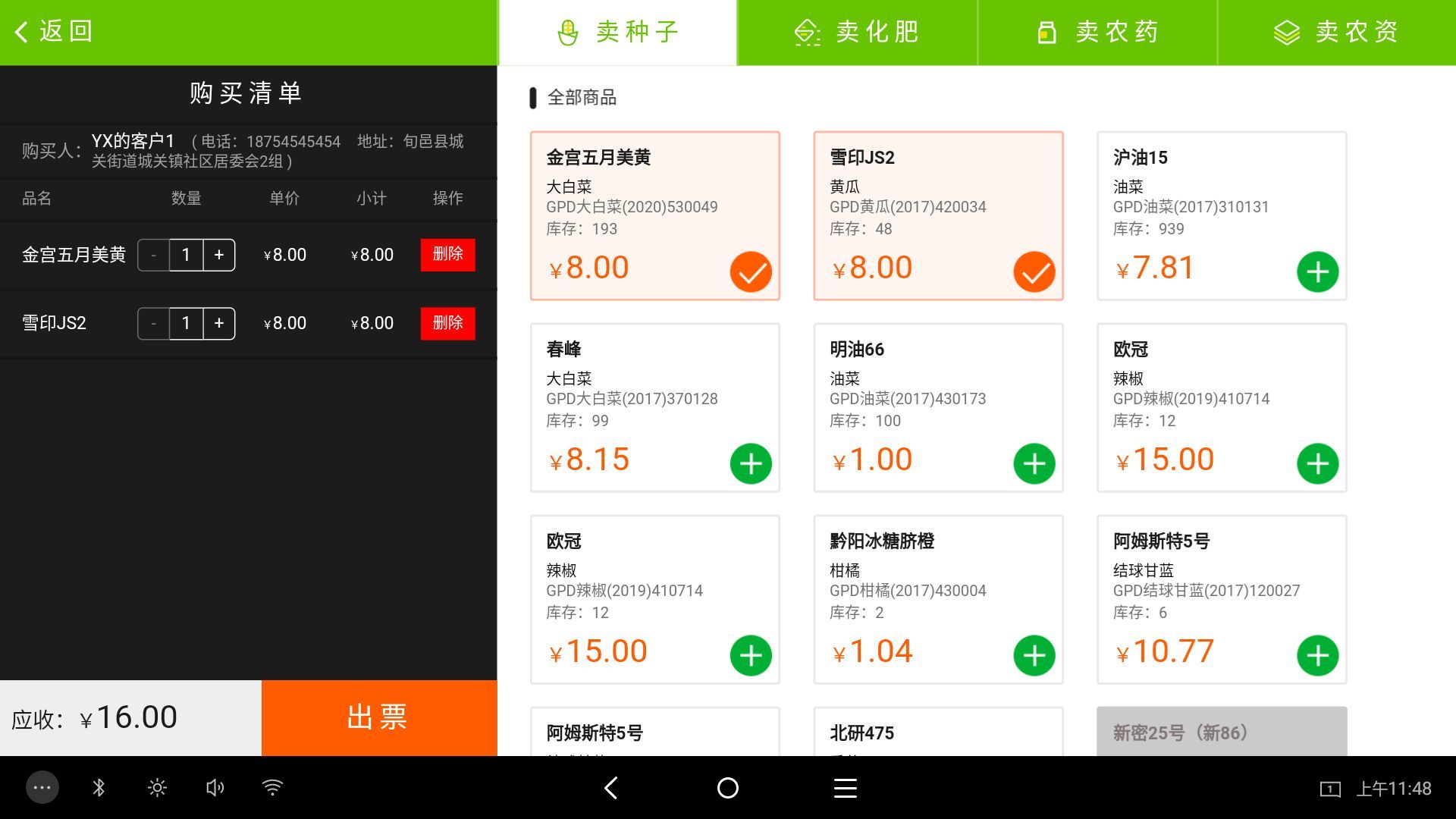Tap the Android home circle button
This screenshot has height=819, width=1456.
pos(728,788)
